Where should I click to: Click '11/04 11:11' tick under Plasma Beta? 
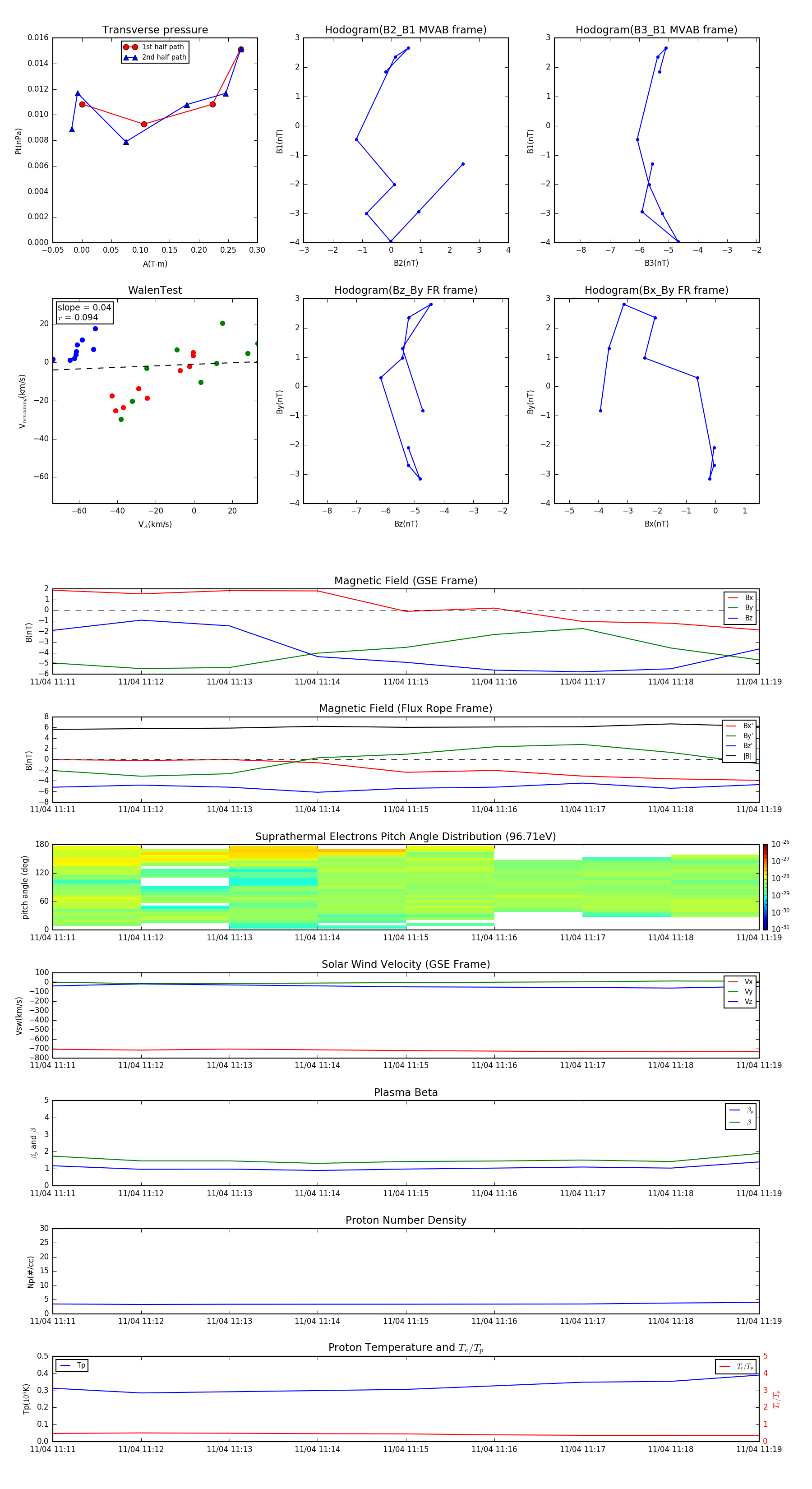53,1193
